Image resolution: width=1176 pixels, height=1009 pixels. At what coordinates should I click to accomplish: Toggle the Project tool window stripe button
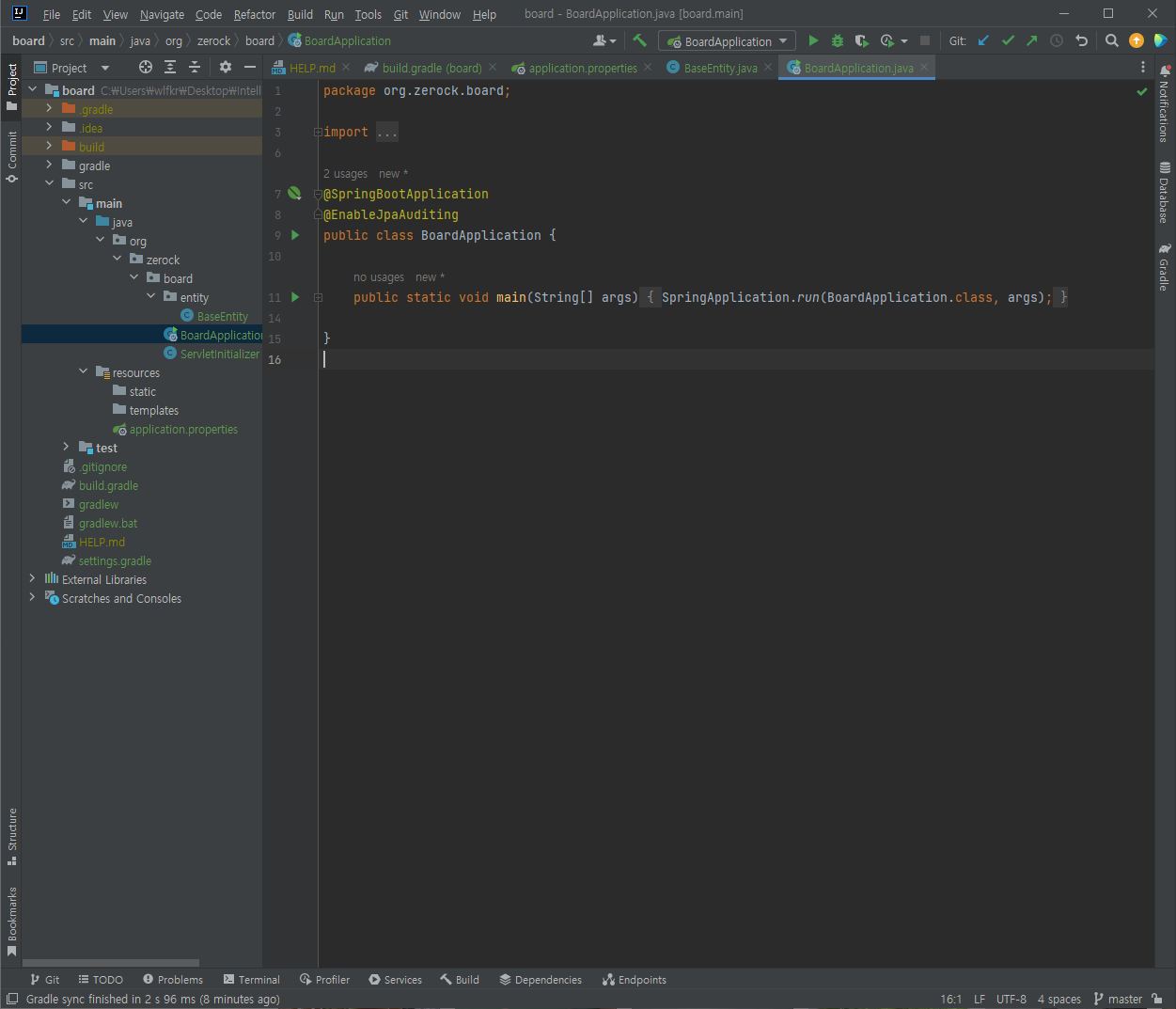11,87
